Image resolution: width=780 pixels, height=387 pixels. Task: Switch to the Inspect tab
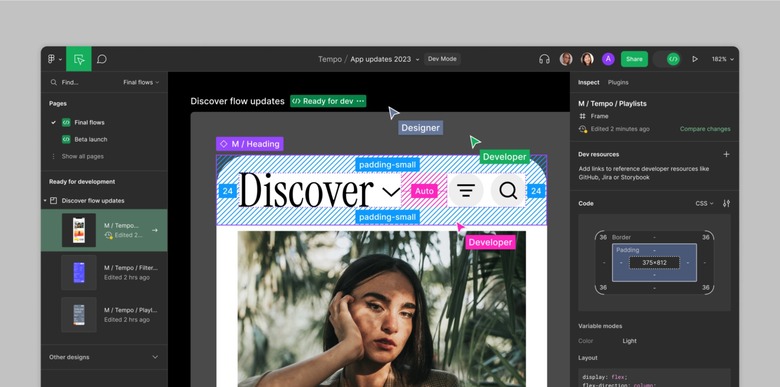point(588,82)
